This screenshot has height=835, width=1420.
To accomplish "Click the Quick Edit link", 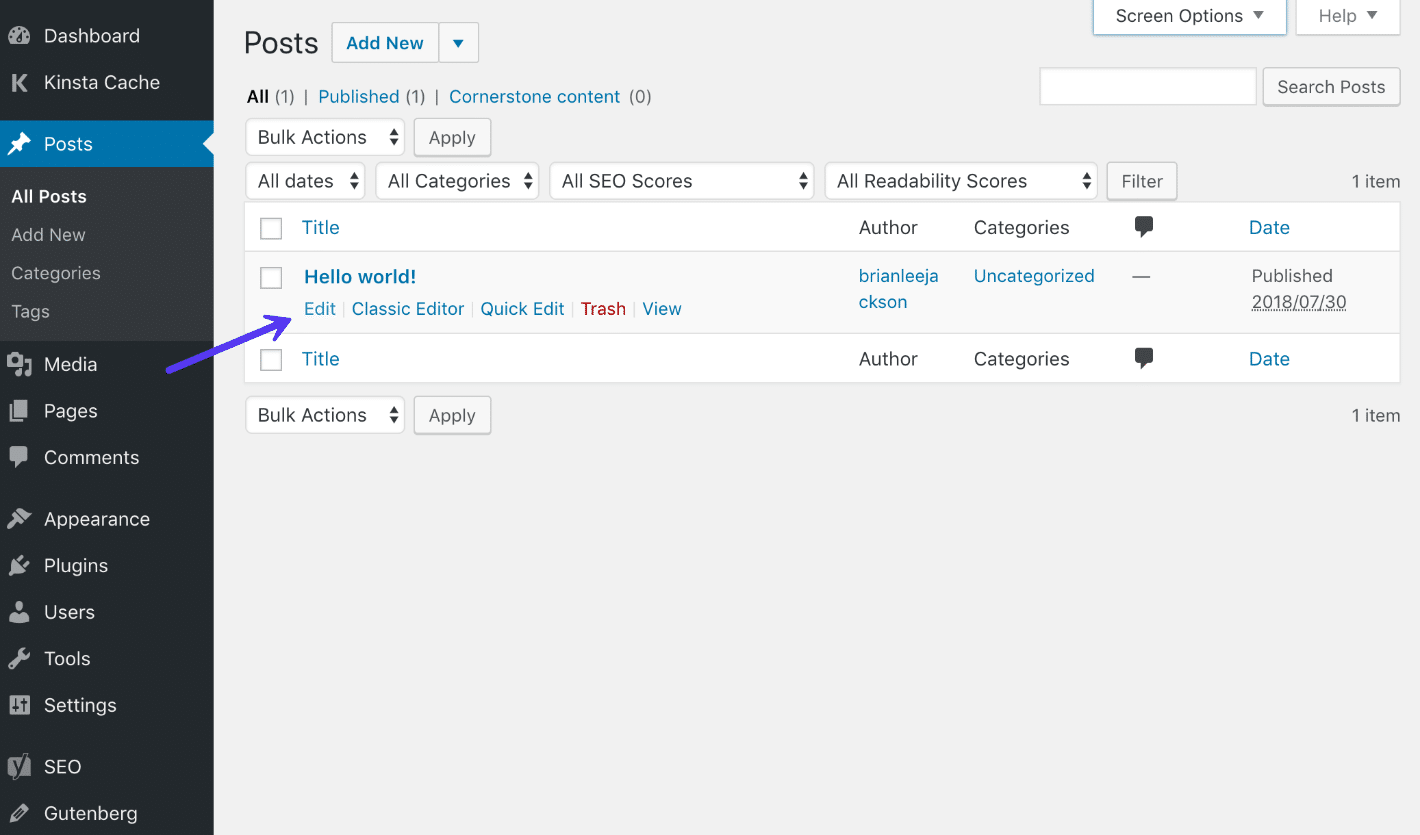I will pyautogui.click(x=522, y=309).
